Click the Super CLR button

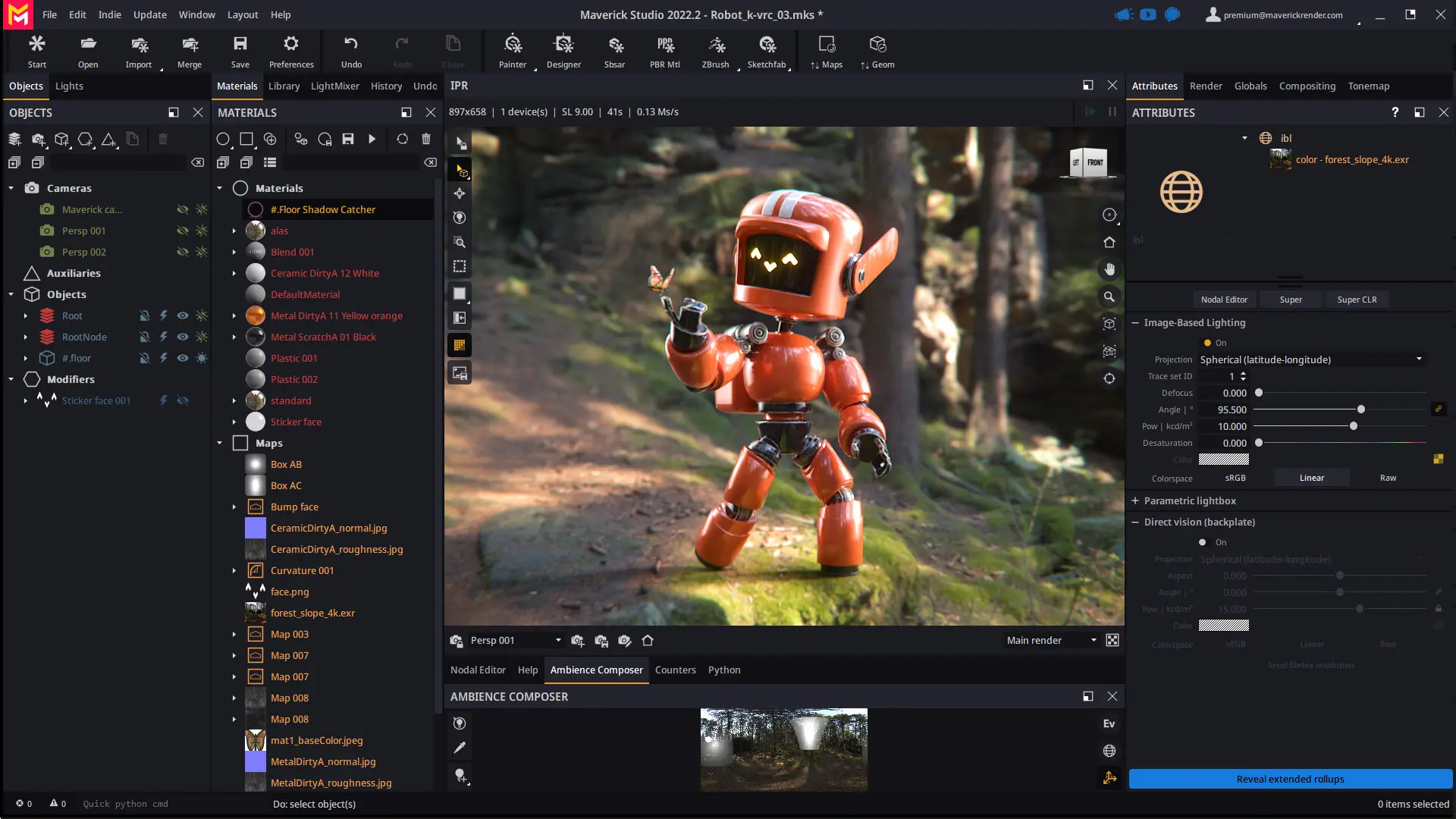click(1357, 300)
